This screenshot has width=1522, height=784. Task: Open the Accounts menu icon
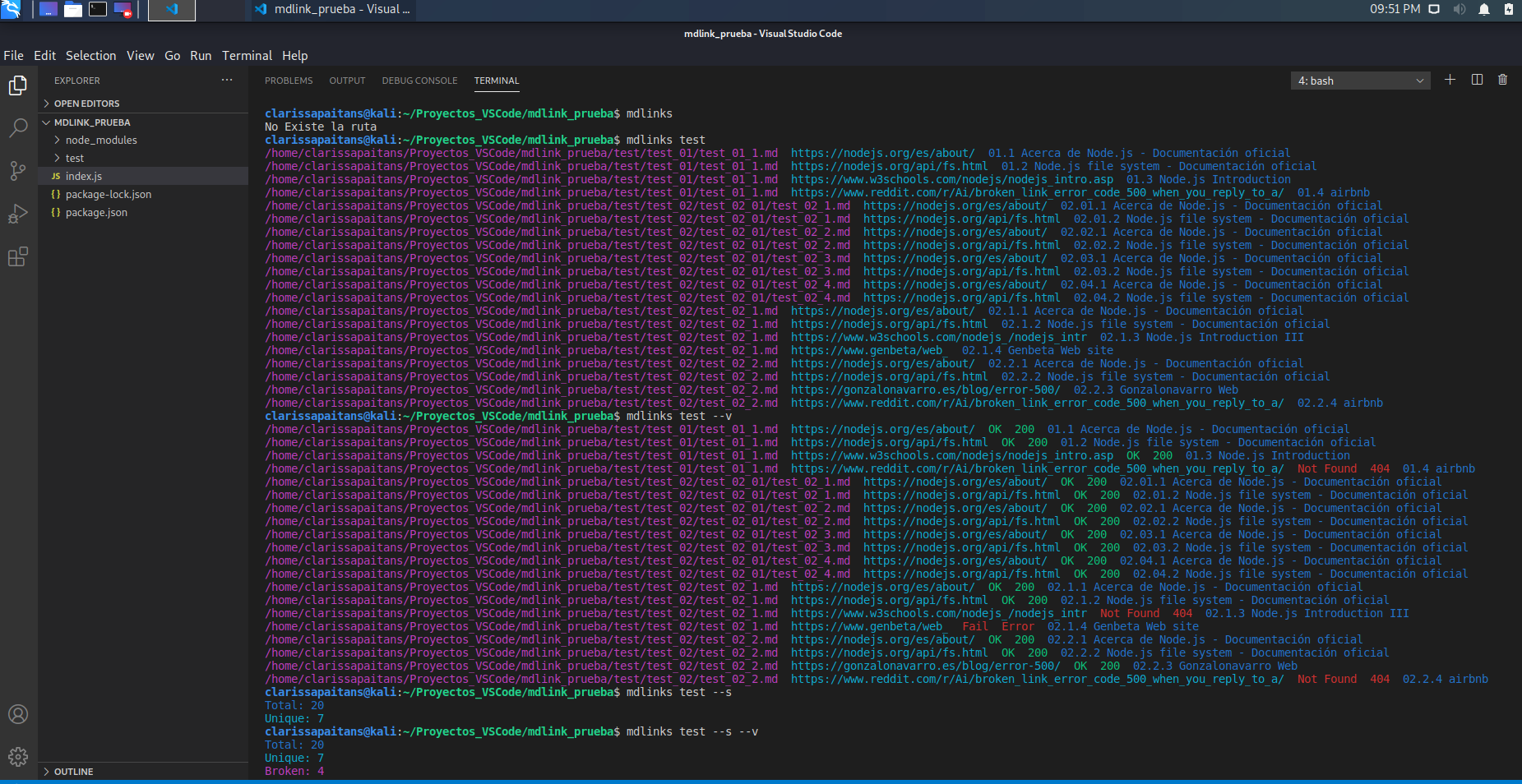click(18, 714)
